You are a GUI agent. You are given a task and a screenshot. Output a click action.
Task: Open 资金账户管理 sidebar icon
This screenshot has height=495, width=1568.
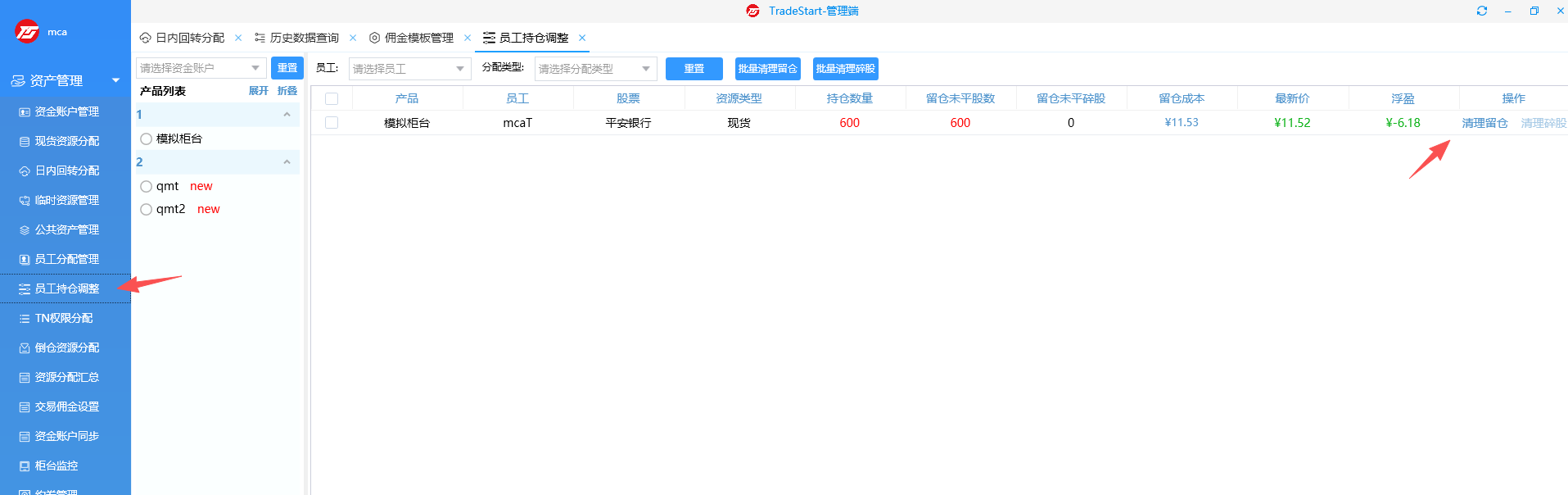25,112
